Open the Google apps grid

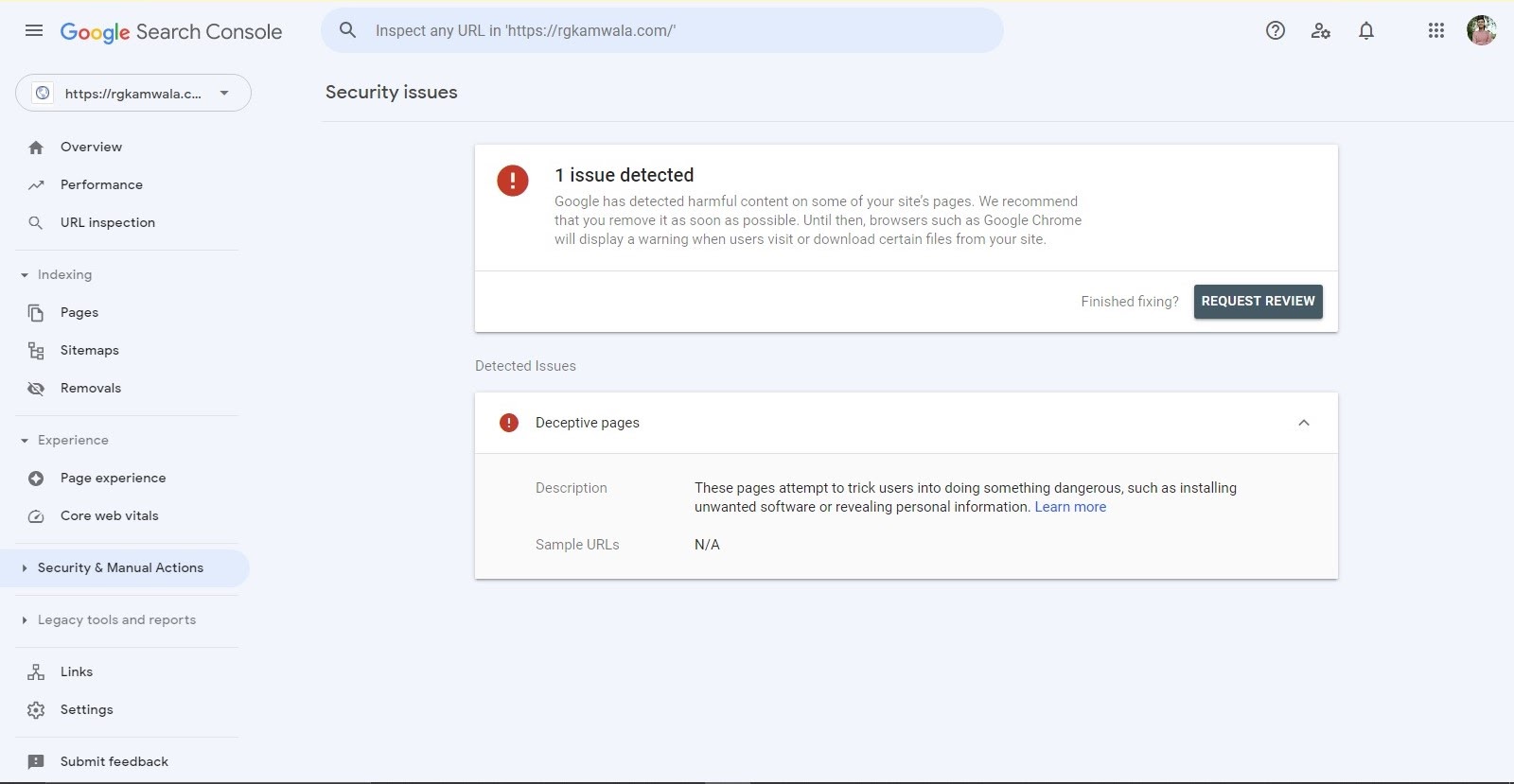1436,30
